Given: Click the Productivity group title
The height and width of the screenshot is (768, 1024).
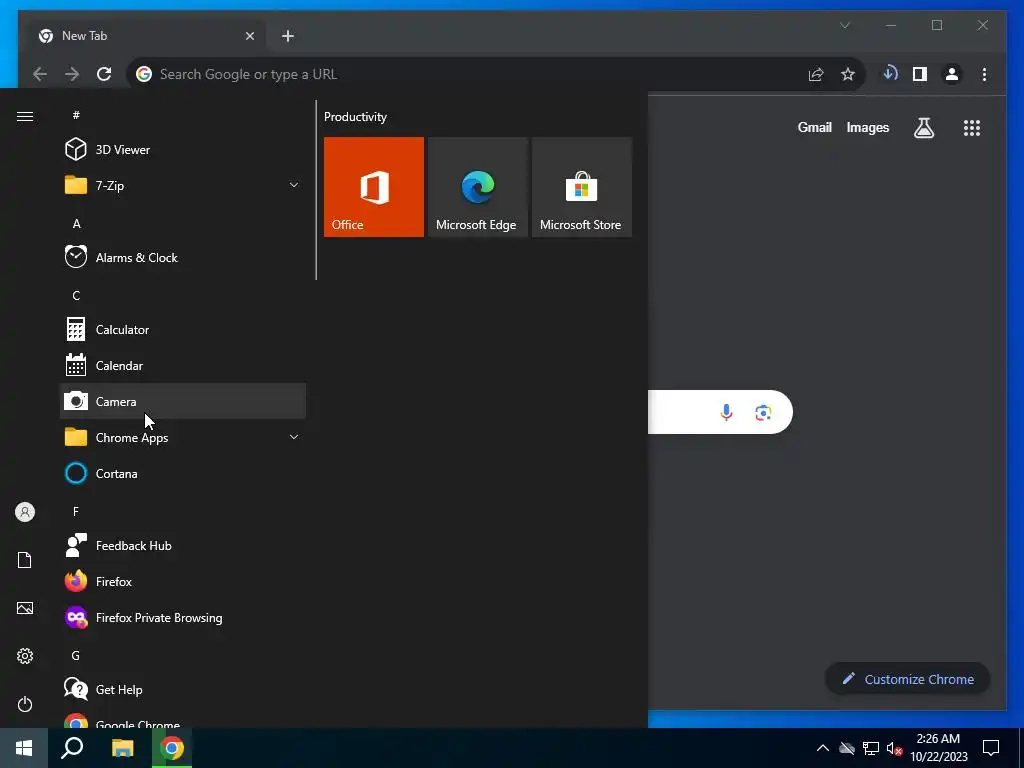Looking at the screenshot, I should coord(355,117).
